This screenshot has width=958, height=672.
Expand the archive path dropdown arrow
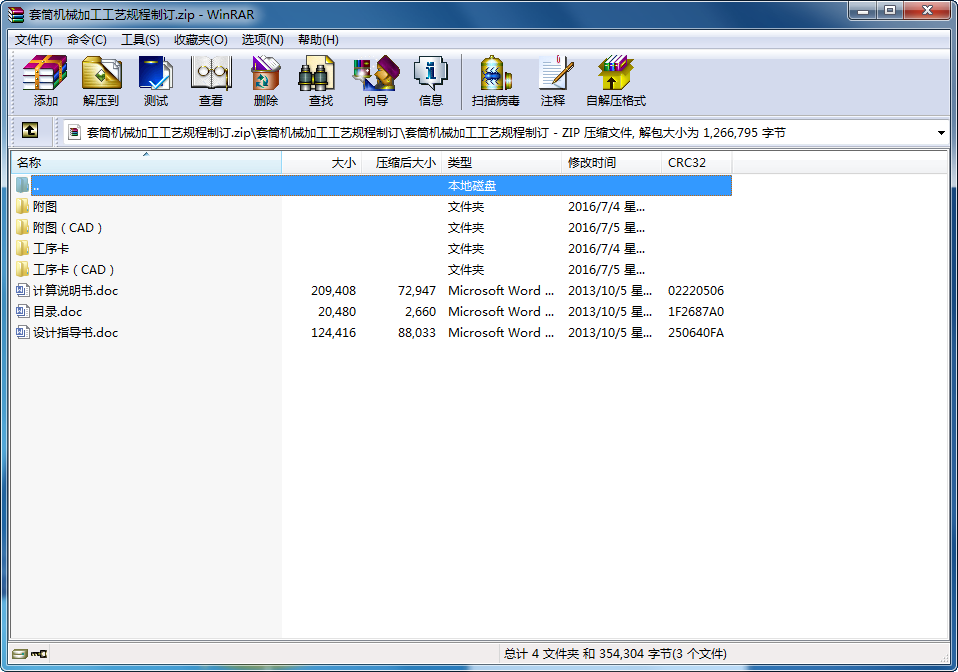(941, 132)
